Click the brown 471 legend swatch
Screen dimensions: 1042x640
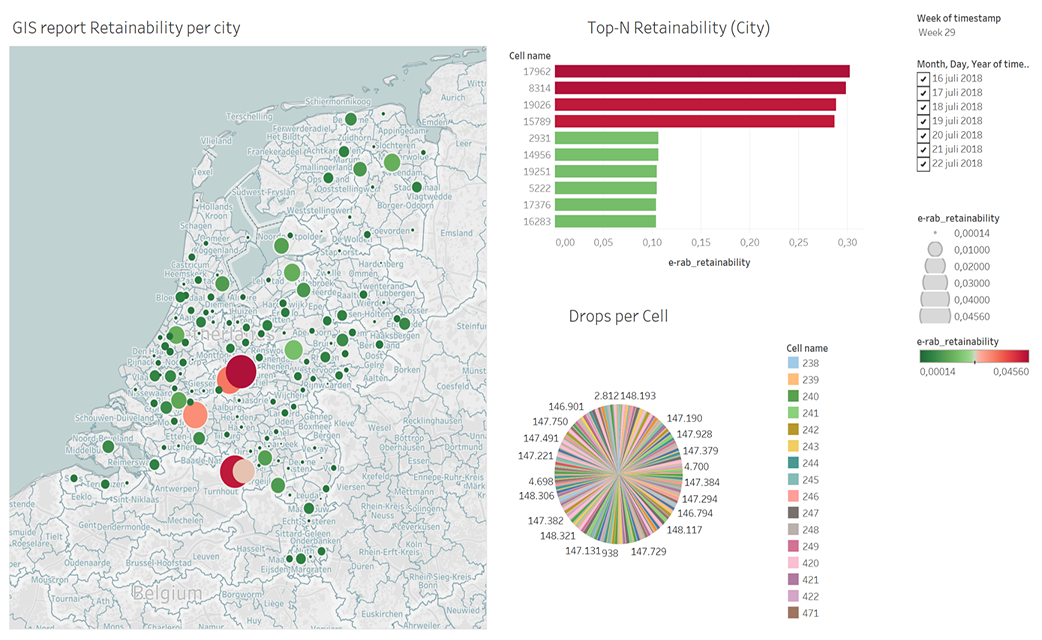pyautogui.click(x=793, y=613)
